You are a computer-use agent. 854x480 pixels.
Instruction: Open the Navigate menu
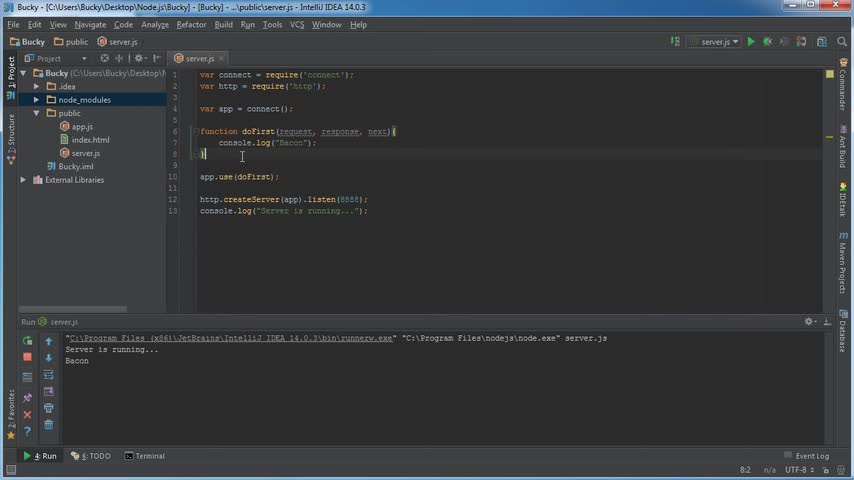point(90,25)
